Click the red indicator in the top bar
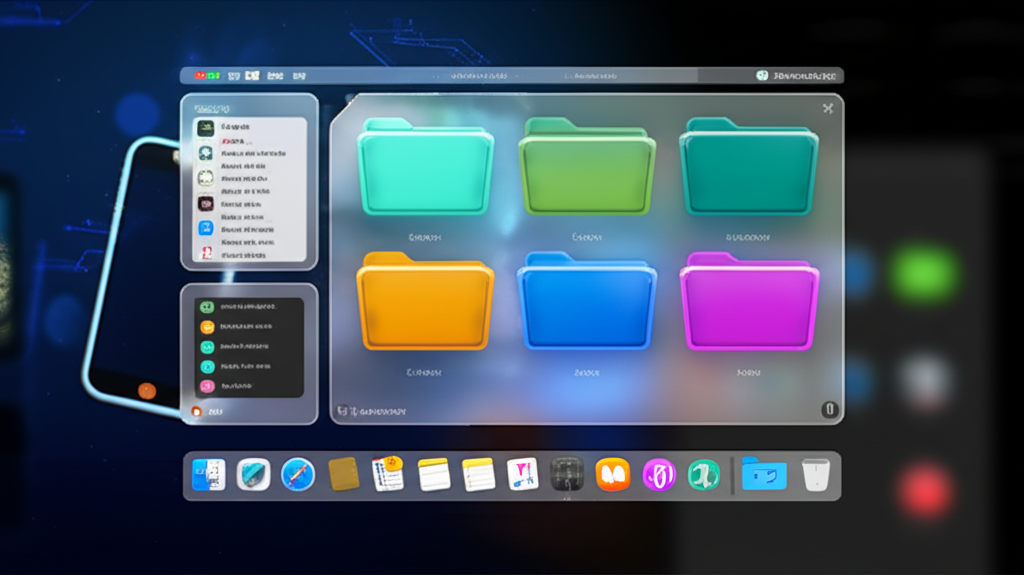The height and width of the screenshot is (575, 1024). [200, 76]
